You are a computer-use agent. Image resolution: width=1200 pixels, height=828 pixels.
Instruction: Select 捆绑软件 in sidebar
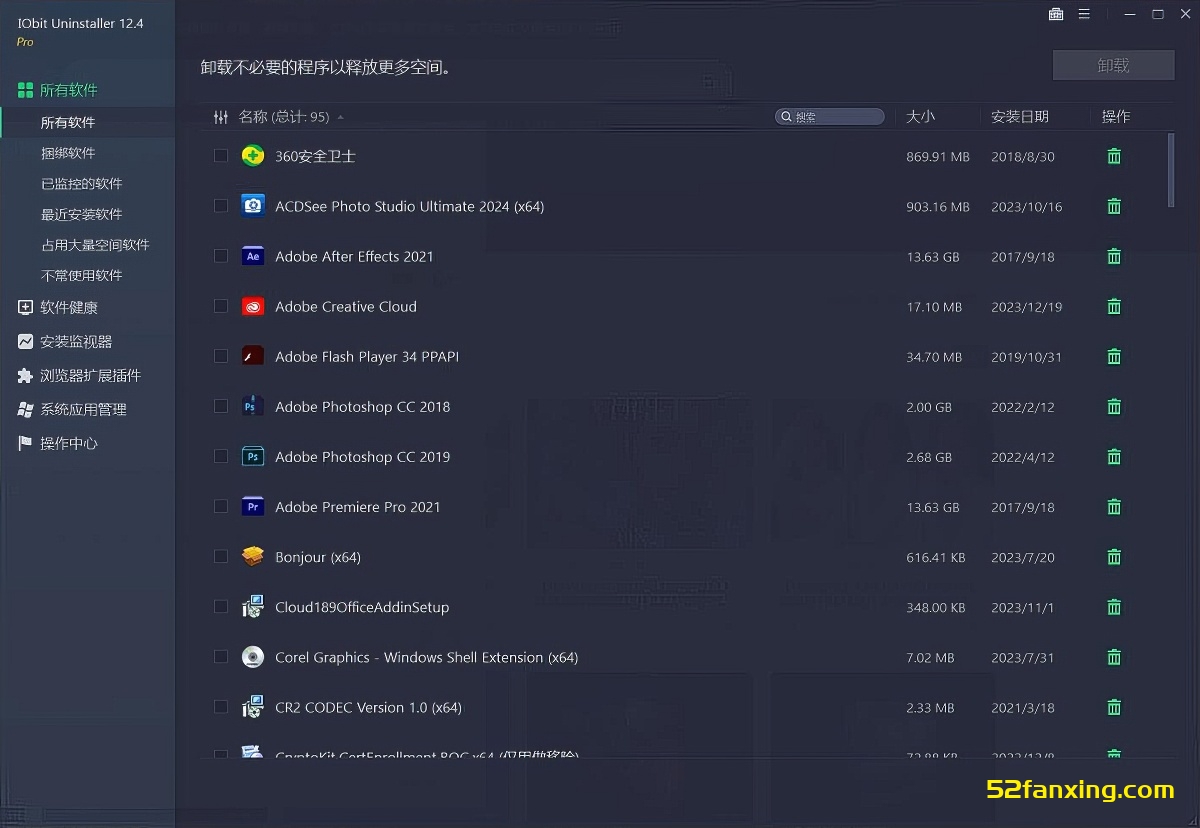(68, 153)
